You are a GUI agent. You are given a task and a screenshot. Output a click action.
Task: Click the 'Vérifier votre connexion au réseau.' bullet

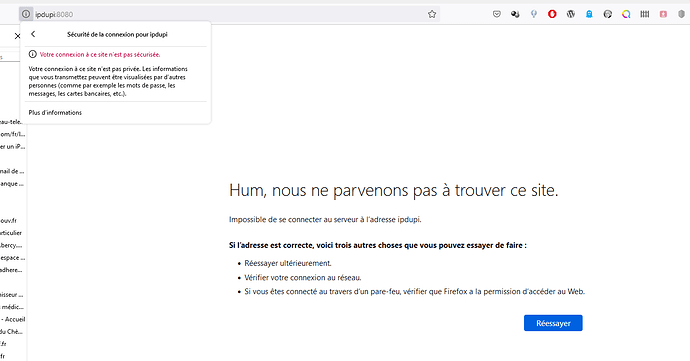303,278
